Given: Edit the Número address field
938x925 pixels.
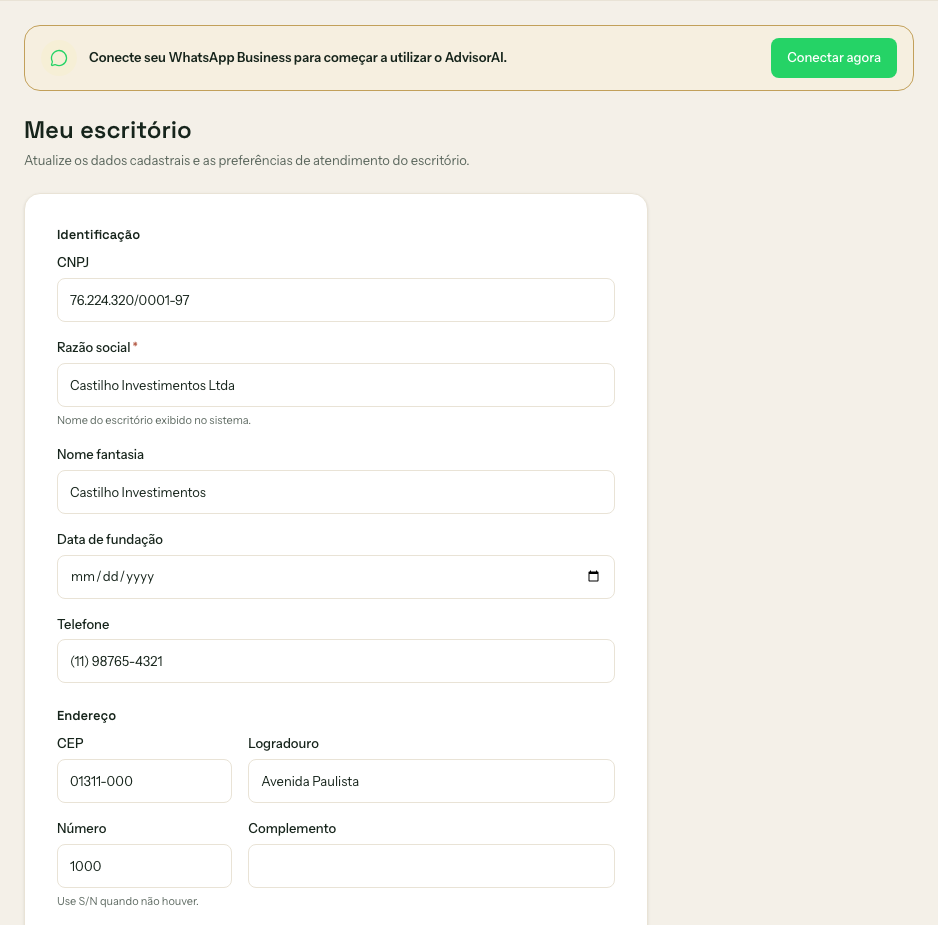Looking at the screenshot, I should point(144,866).
